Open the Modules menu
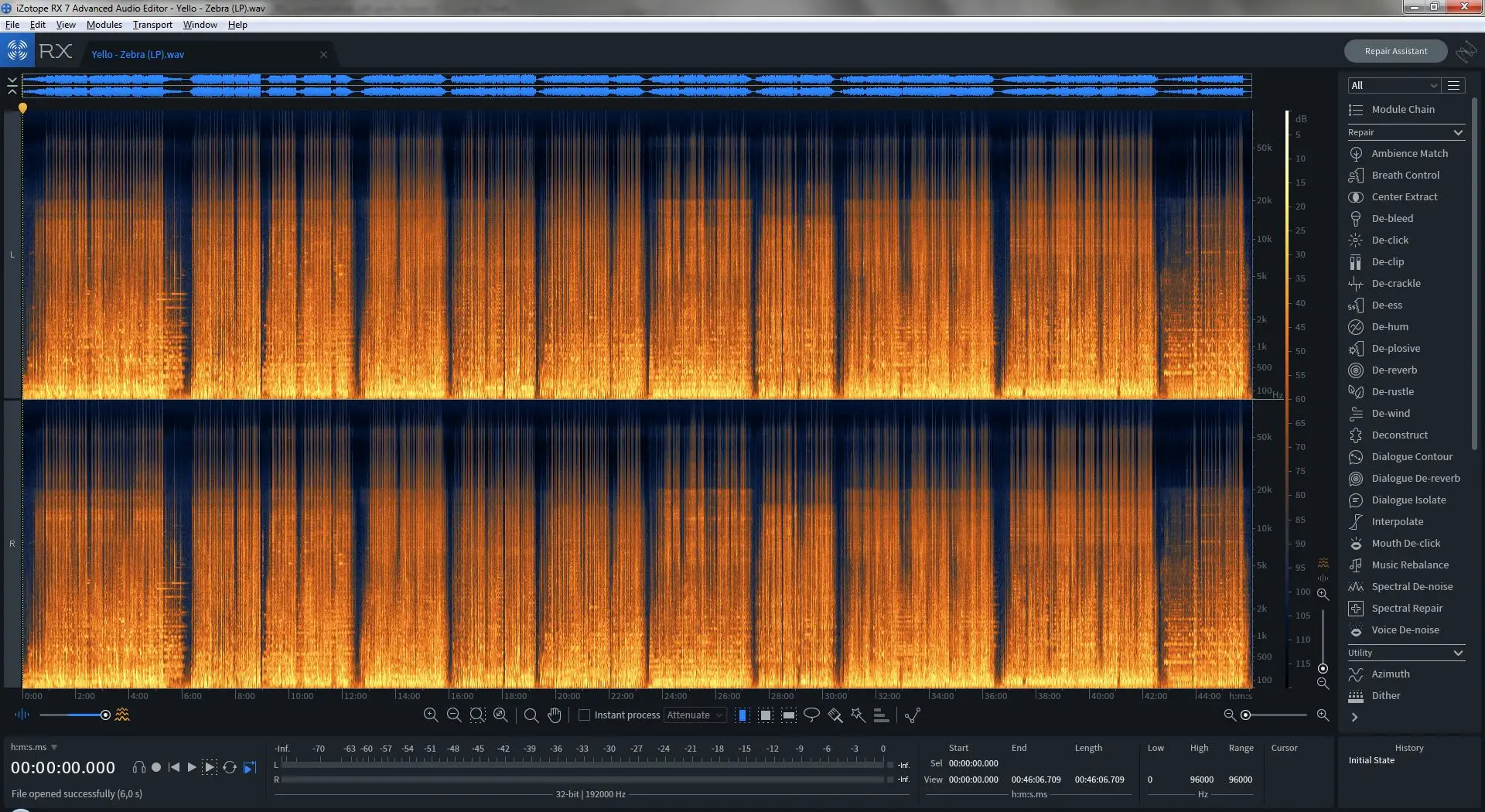The width and height of the screenshot is (1485, 812). click(104, 25)
